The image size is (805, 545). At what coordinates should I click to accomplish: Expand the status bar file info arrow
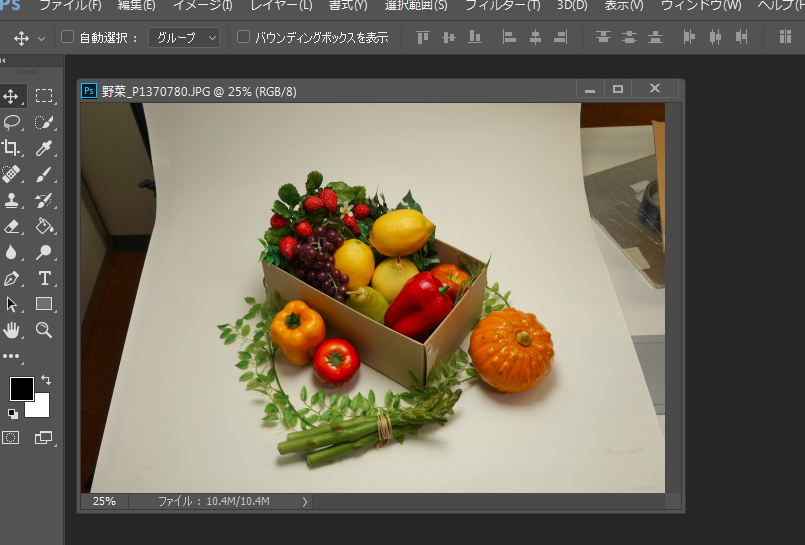click(304, 502)
